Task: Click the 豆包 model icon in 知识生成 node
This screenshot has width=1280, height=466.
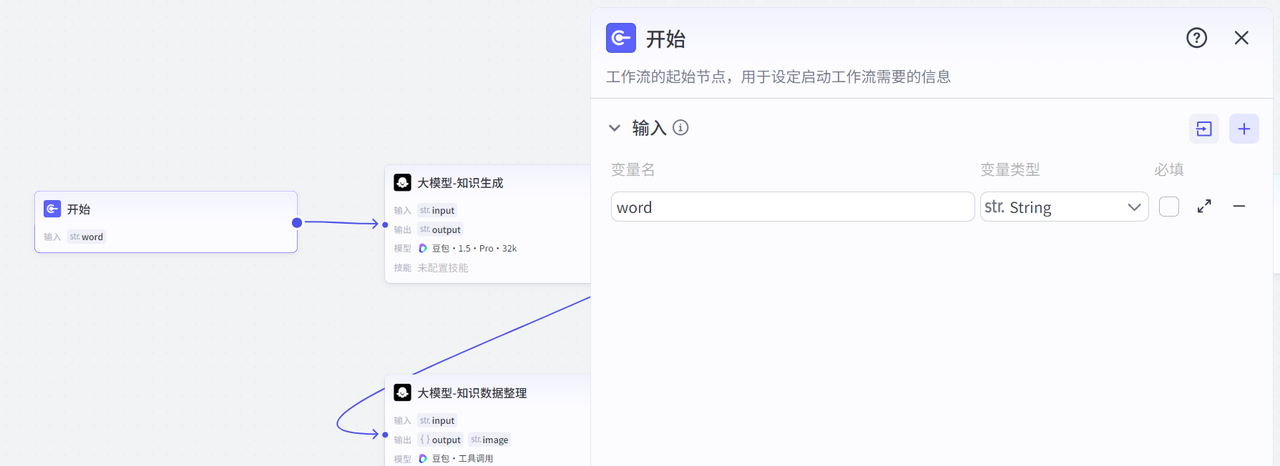Action: tap(423, 248)
